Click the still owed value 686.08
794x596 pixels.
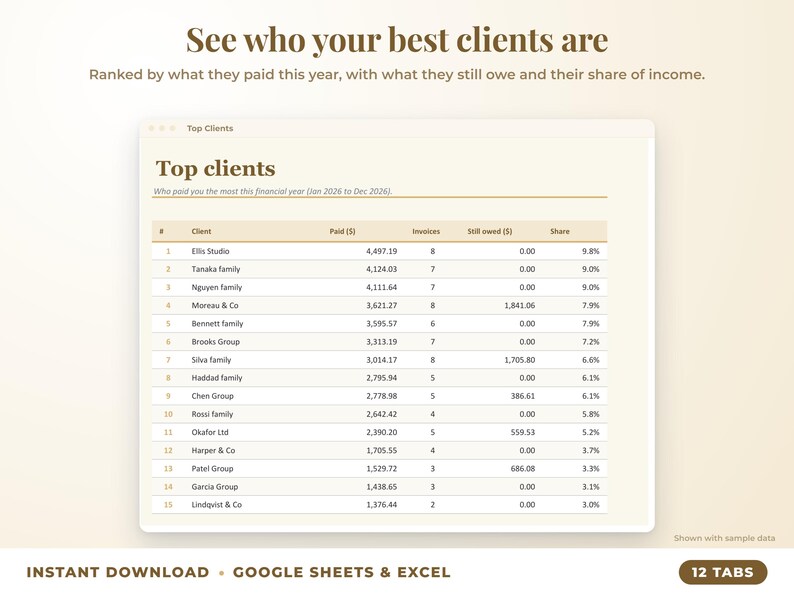(x=523, y=469)
